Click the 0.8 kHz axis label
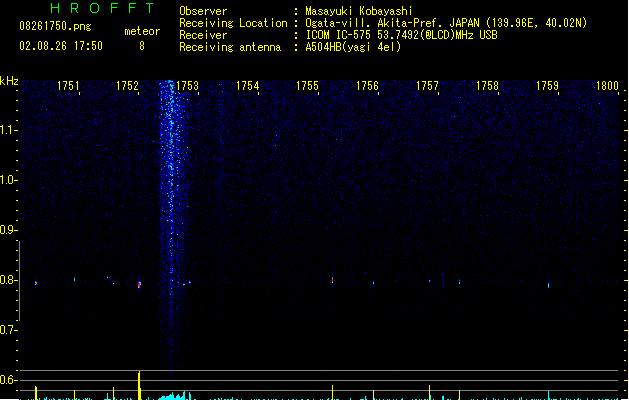This screenshot has width=629, height=400. point(8,280)
